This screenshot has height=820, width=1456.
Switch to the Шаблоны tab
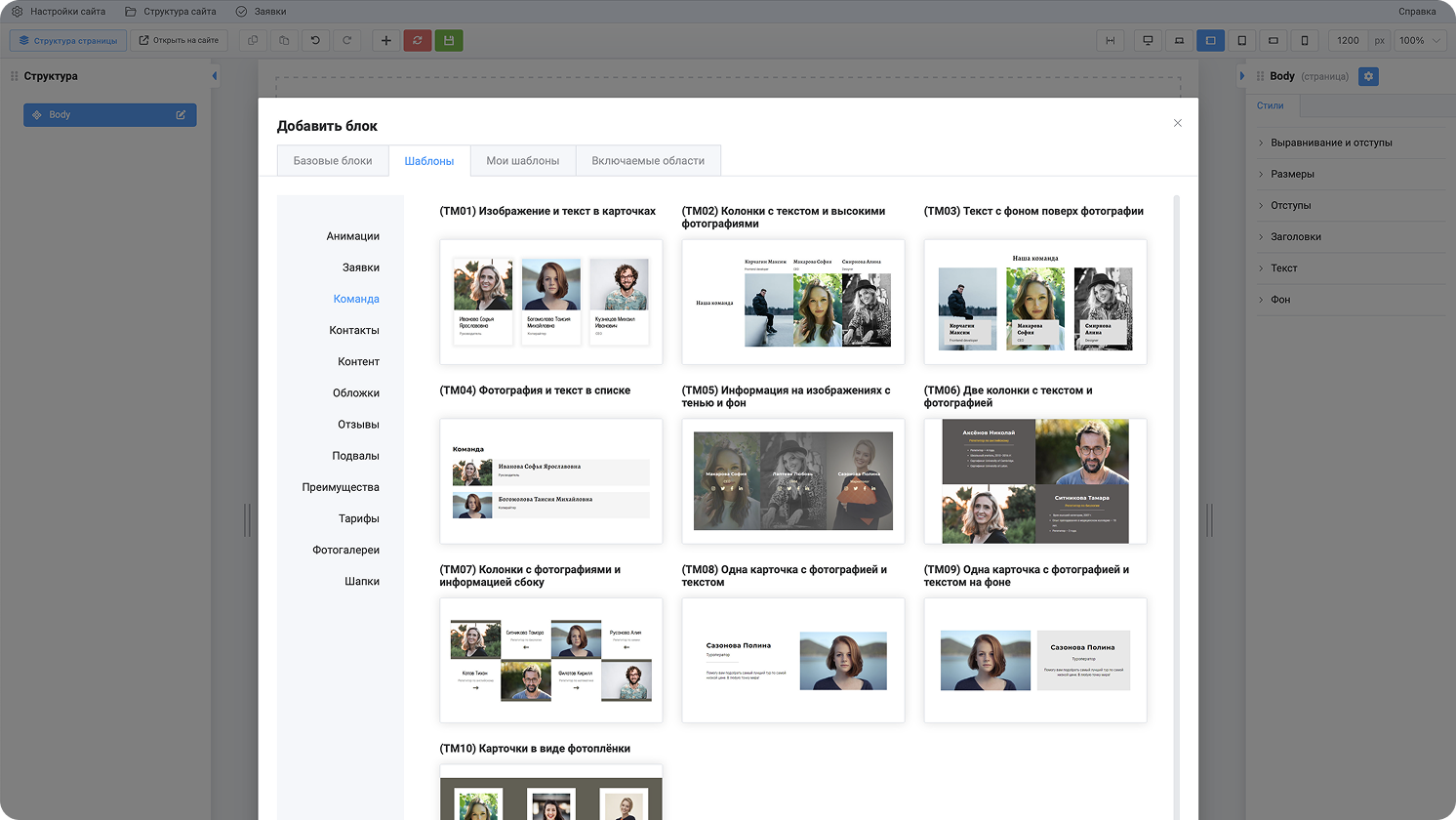429,161
